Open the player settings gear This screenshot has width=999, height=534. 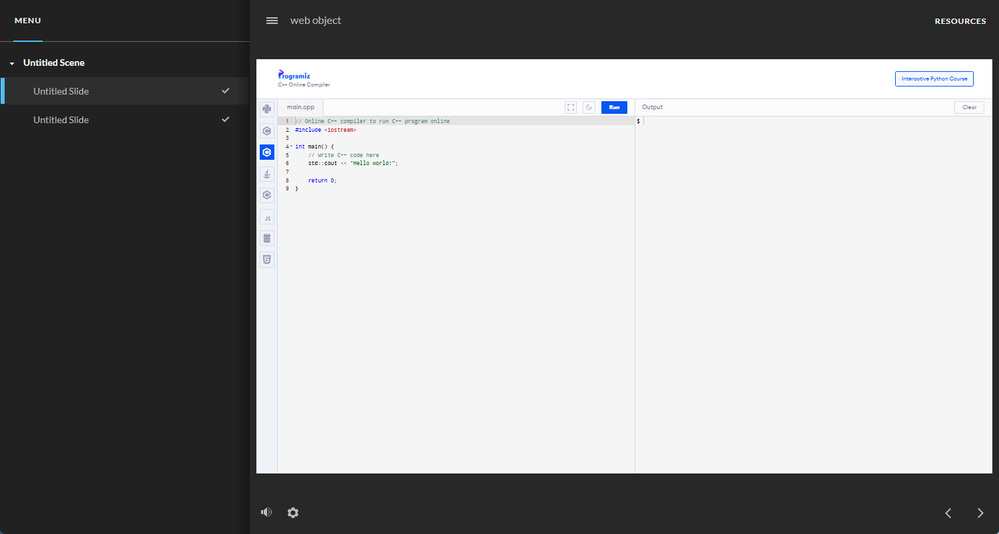[x=293, y=512]
